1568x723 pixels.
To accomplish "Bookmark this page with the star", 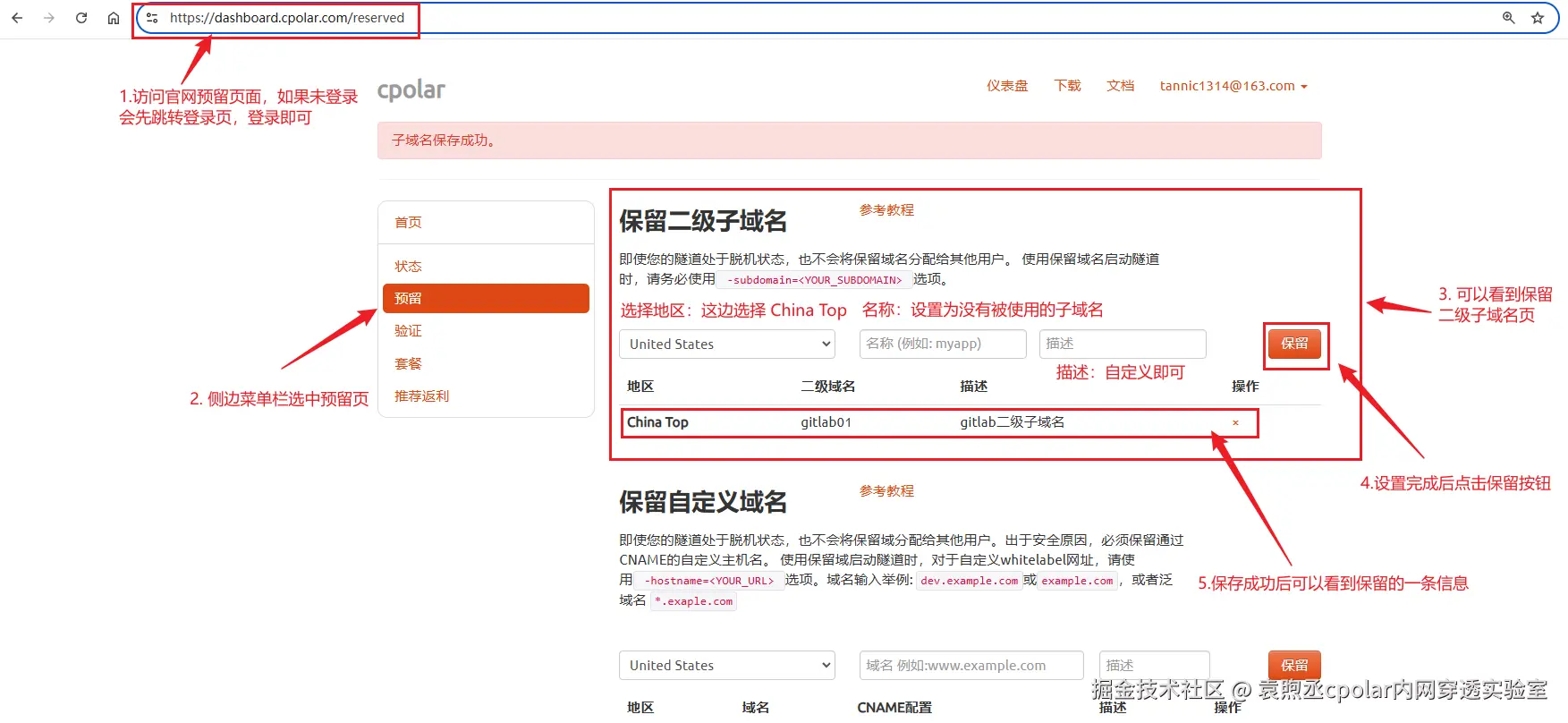I will pyautogui.click(x=1538, y=18).
